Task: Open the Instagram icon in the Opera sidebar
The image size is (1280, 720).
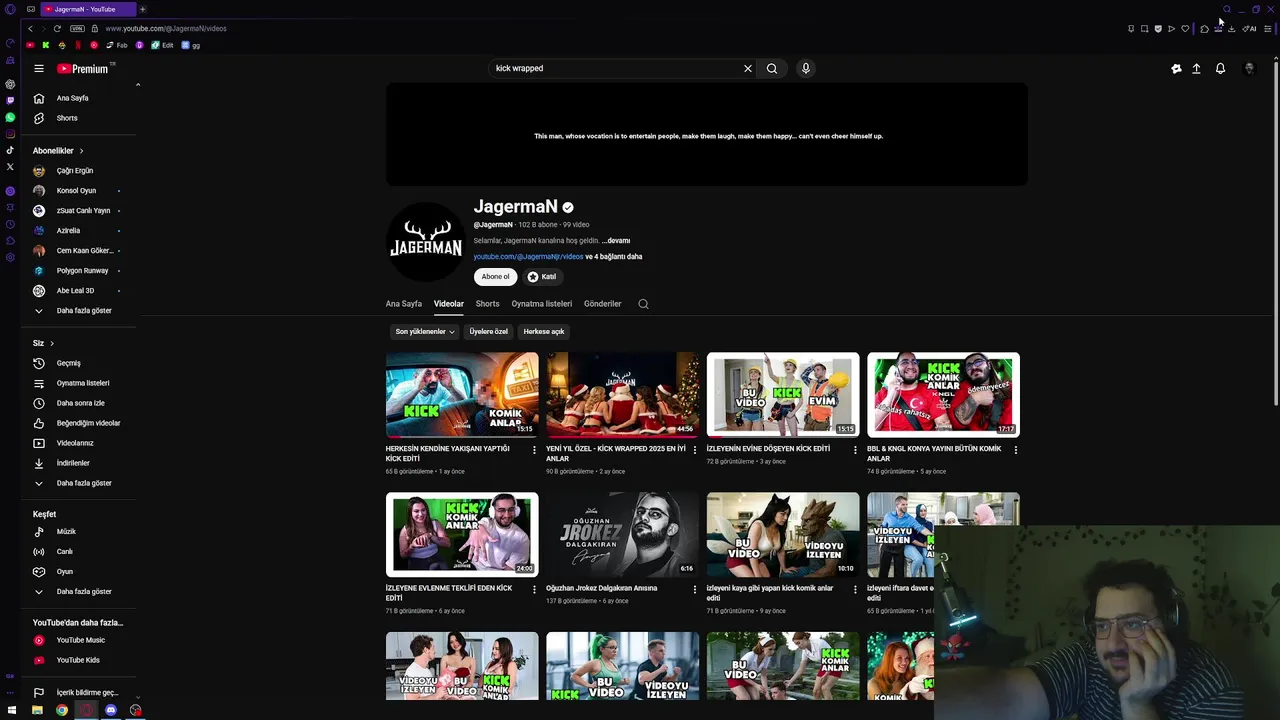Action: tap(10, 134)
